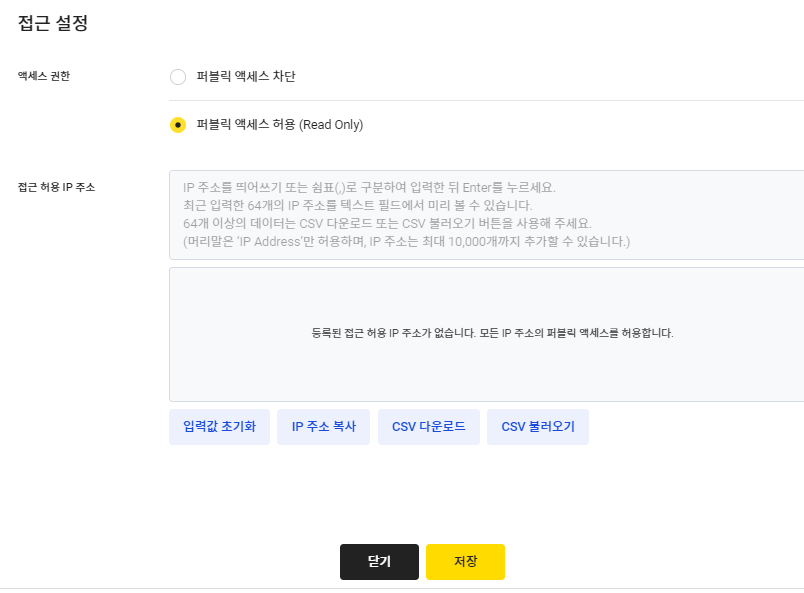Click the "입력값 초기화" reset button
Image resolution: width=804 pixels, height=593 pixels.
219,426
